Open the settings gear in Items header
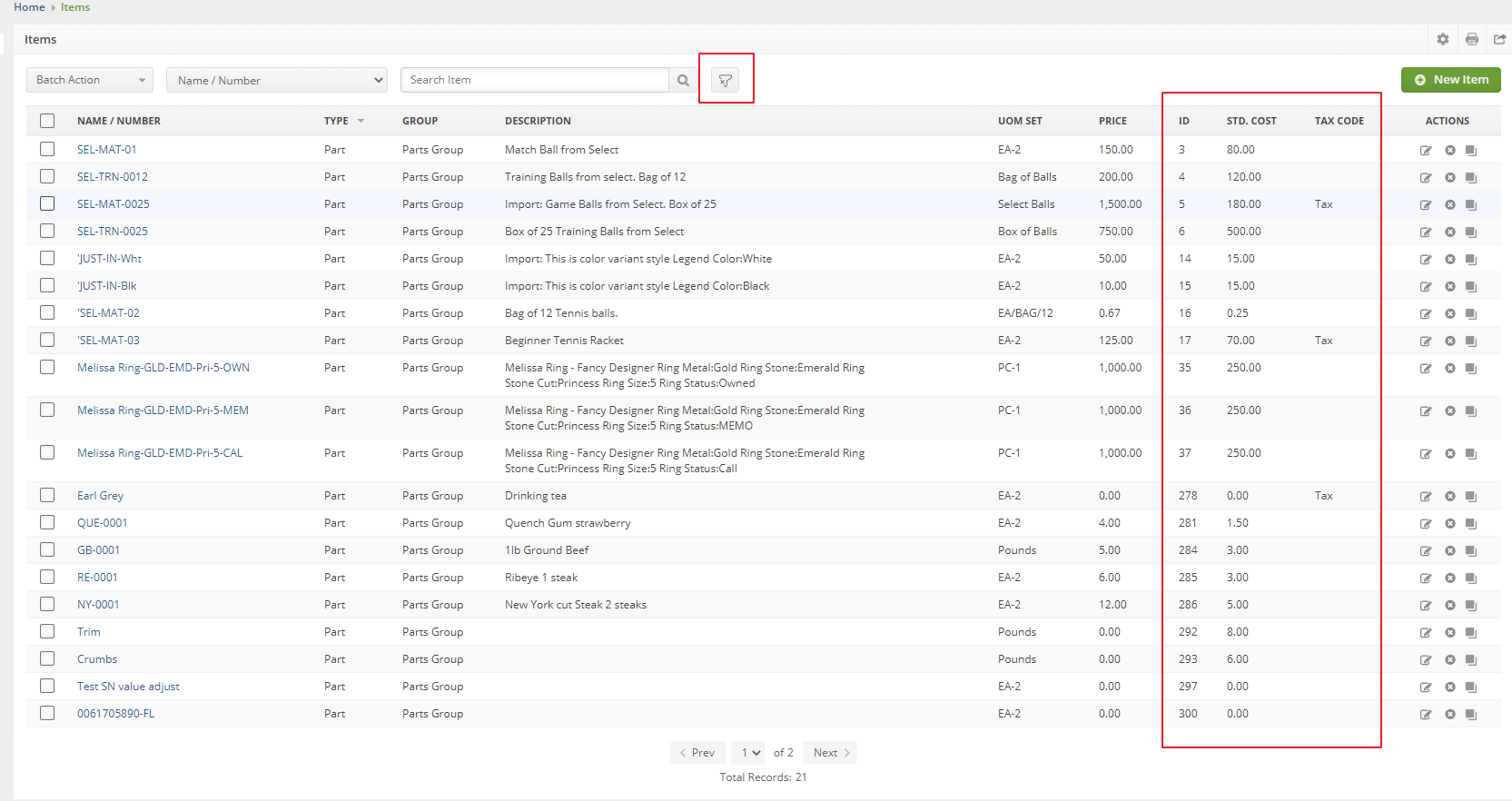The image size is (1512, 801). tap(1443, 39)
